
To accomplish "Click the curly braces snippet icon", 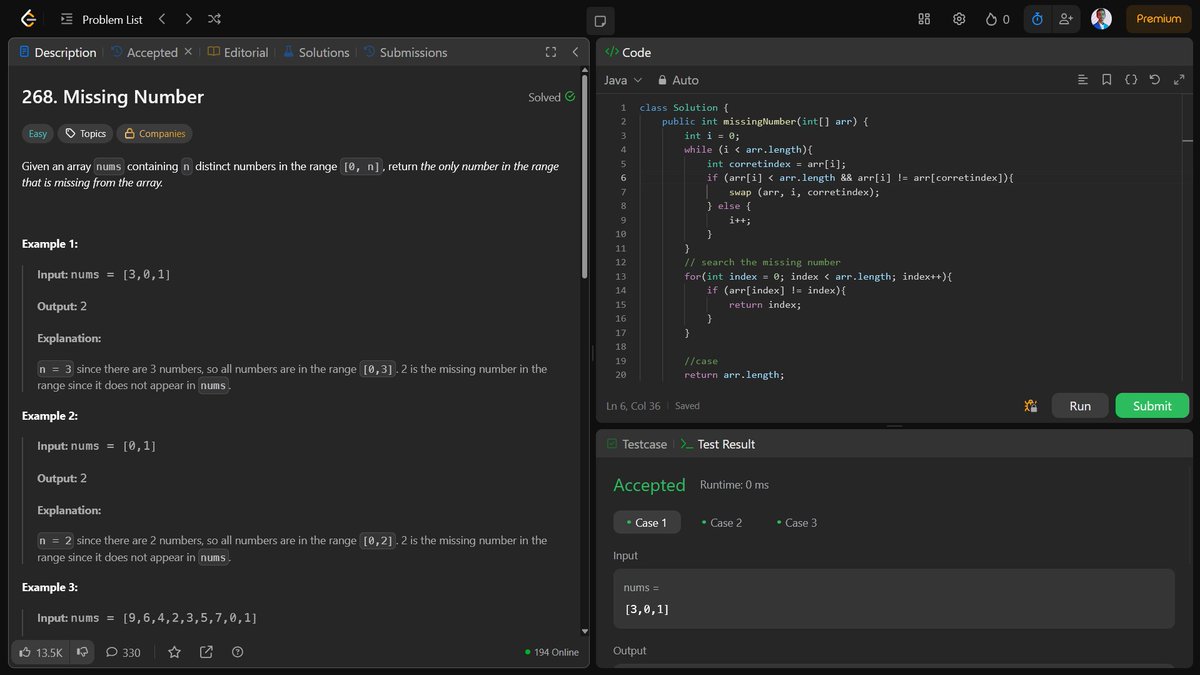I will [1131, 80].
